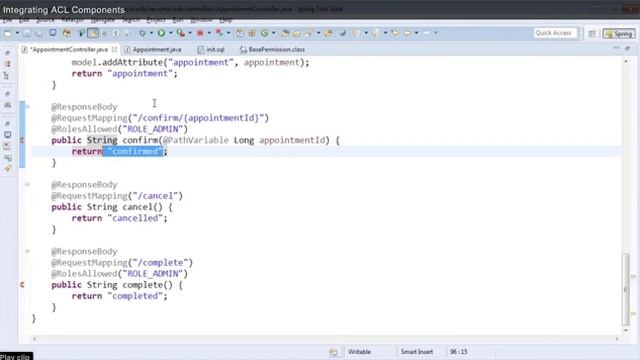Click the status bar icon left of Writable

point(333,352)
